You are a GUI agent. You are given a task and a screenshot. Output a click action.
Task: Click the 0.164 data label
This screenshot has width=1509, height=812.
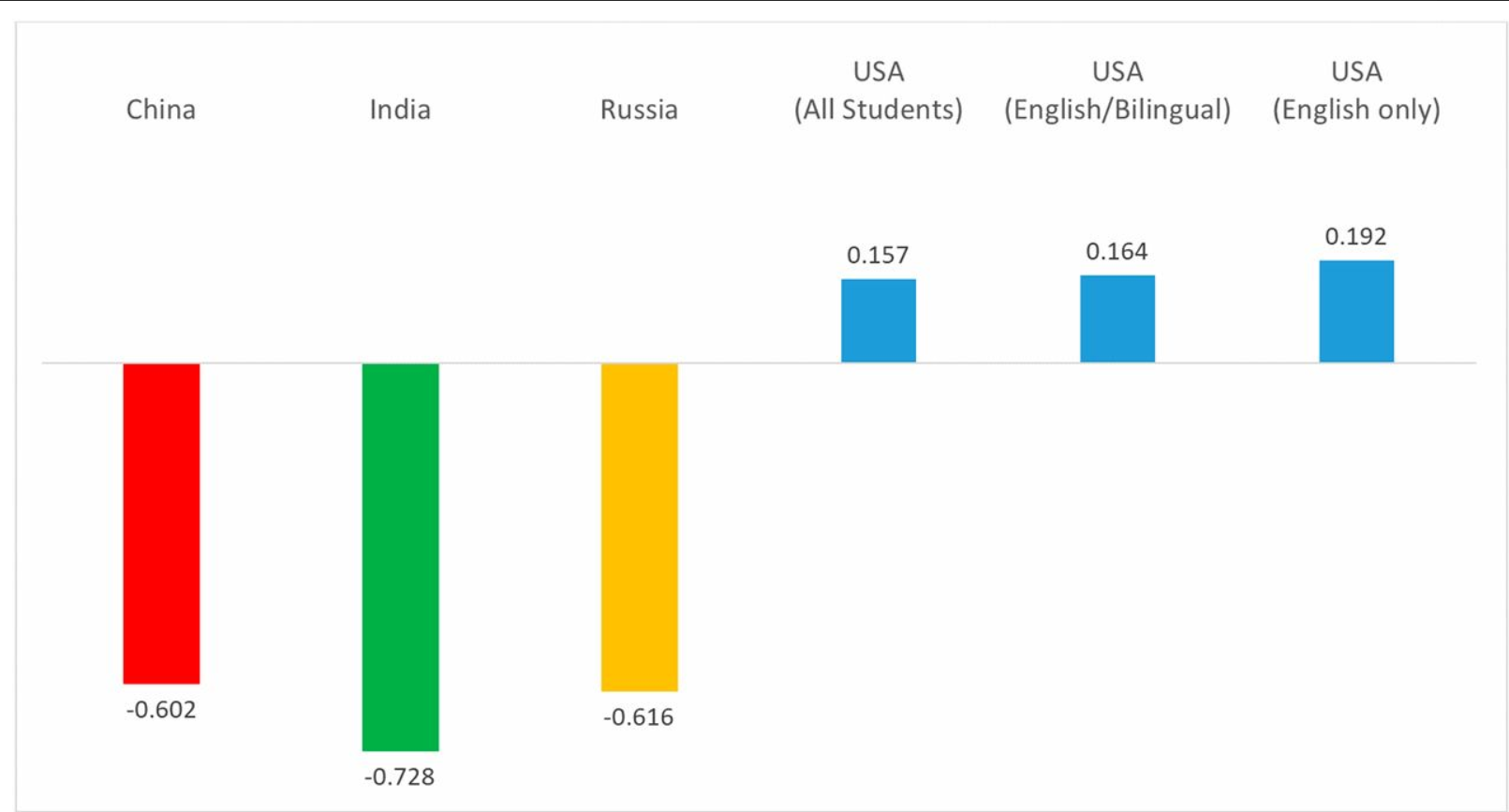(1117, 251)
